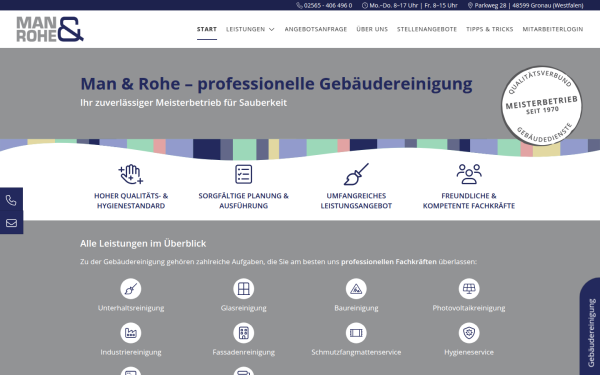Click the Hoher Qualitäts- & Hygienestandard text
Screen dimensions: 600x375
pos(131,201)
